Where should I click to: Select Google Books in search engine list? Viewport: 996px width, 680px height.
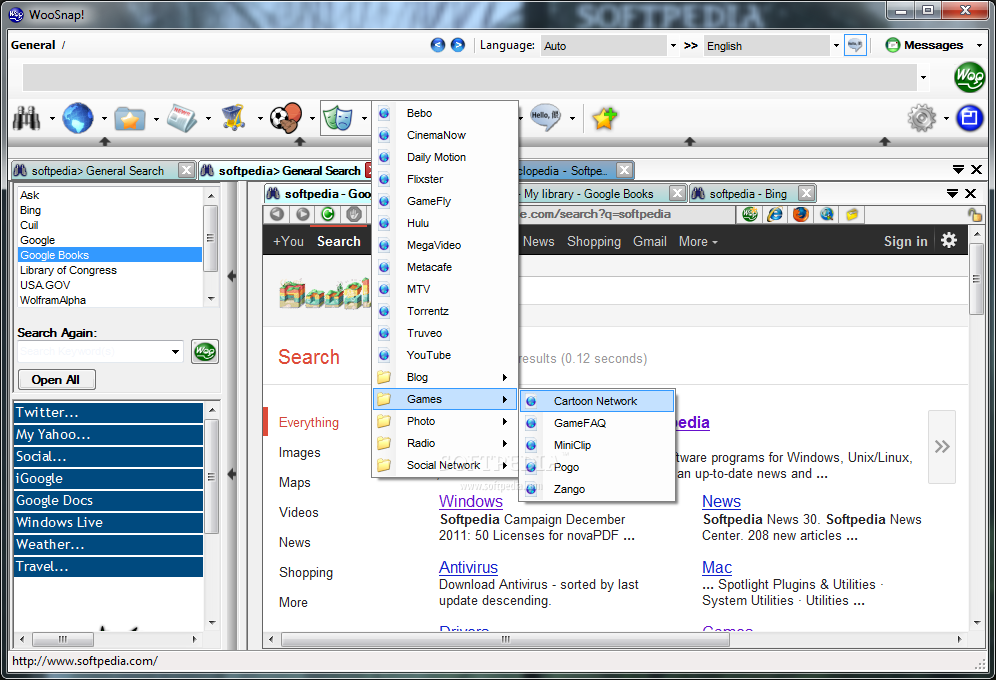point(110,255)
